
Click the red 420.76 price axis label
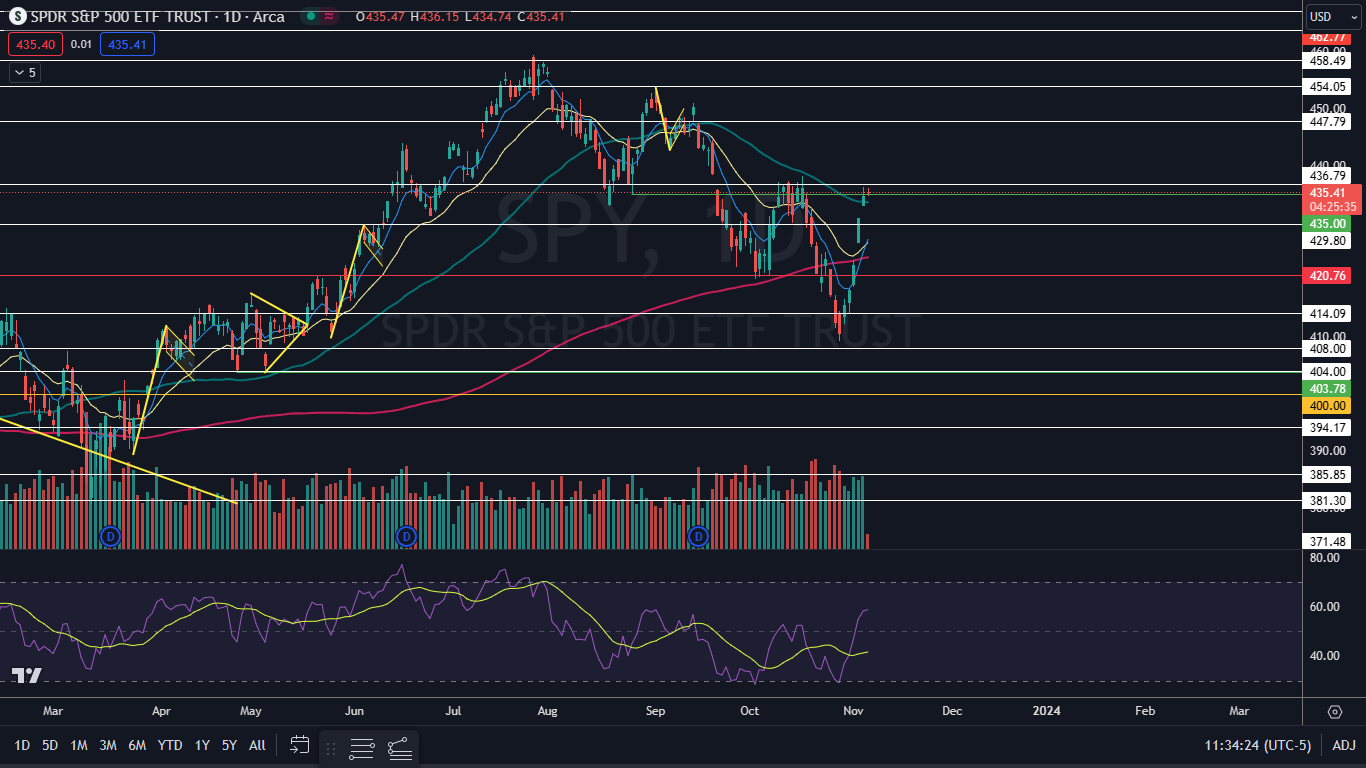point(1329,275)
